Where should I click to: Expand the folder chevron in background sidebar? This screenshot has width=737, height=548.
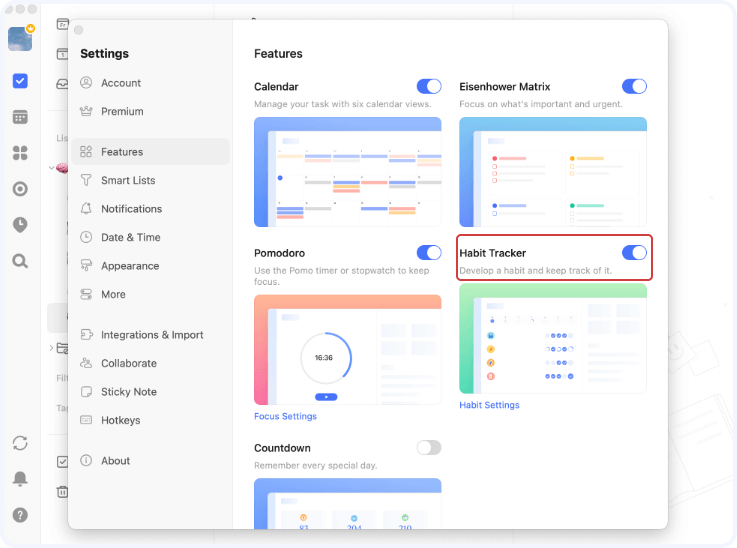coord(51,348)
